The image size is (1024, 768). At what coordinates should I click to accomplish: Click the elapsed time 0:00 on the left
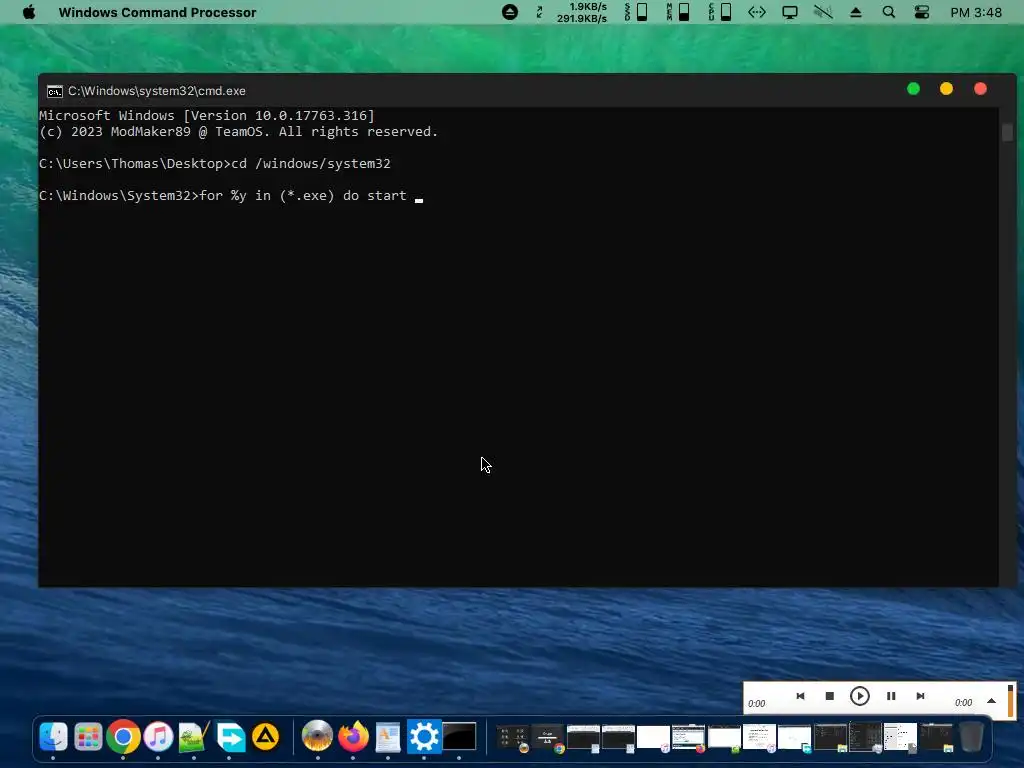pyautogui.click(x=756, y=704)
